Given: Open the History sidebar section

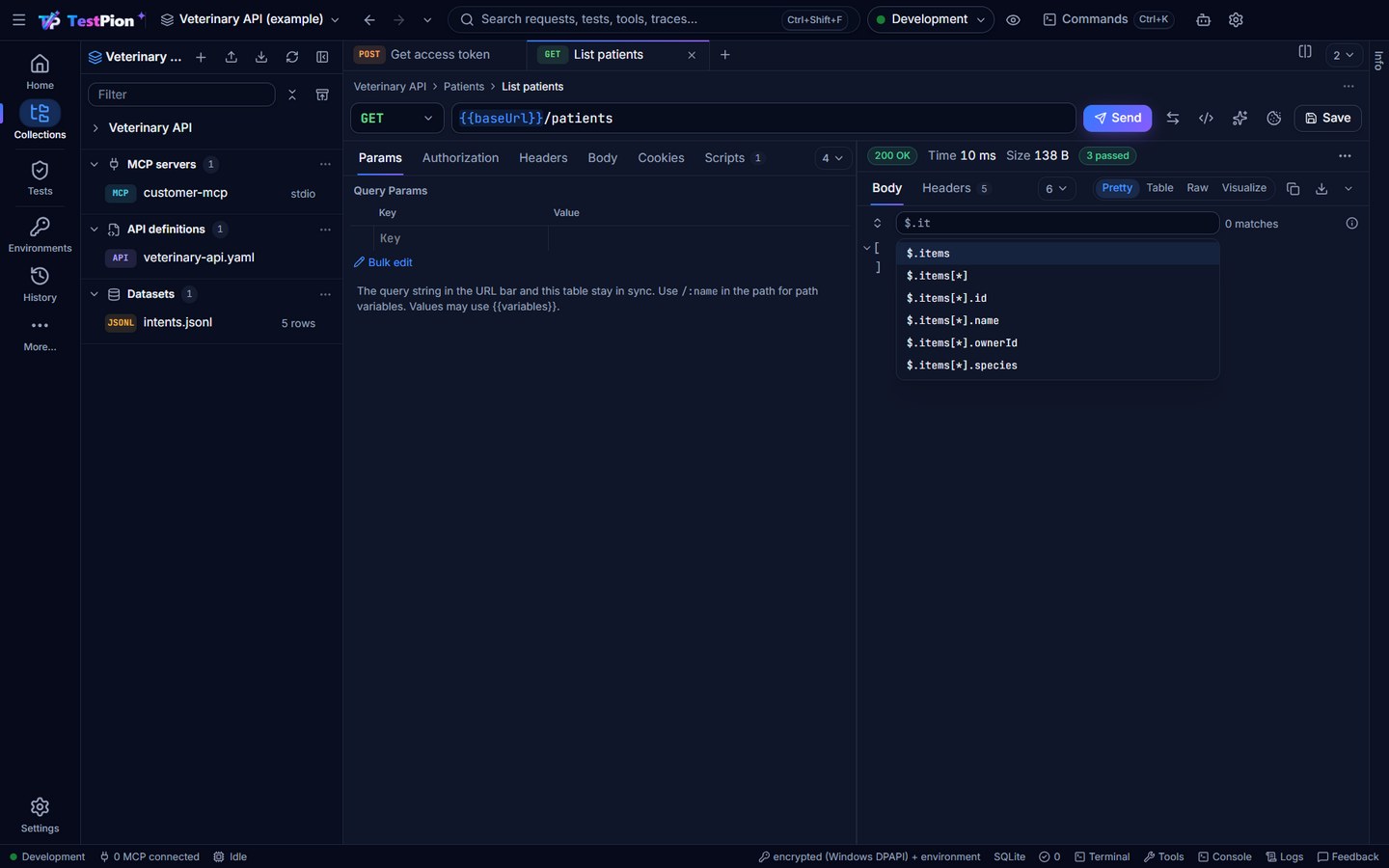Looking at the screenshot, I should tap(40, 285).
